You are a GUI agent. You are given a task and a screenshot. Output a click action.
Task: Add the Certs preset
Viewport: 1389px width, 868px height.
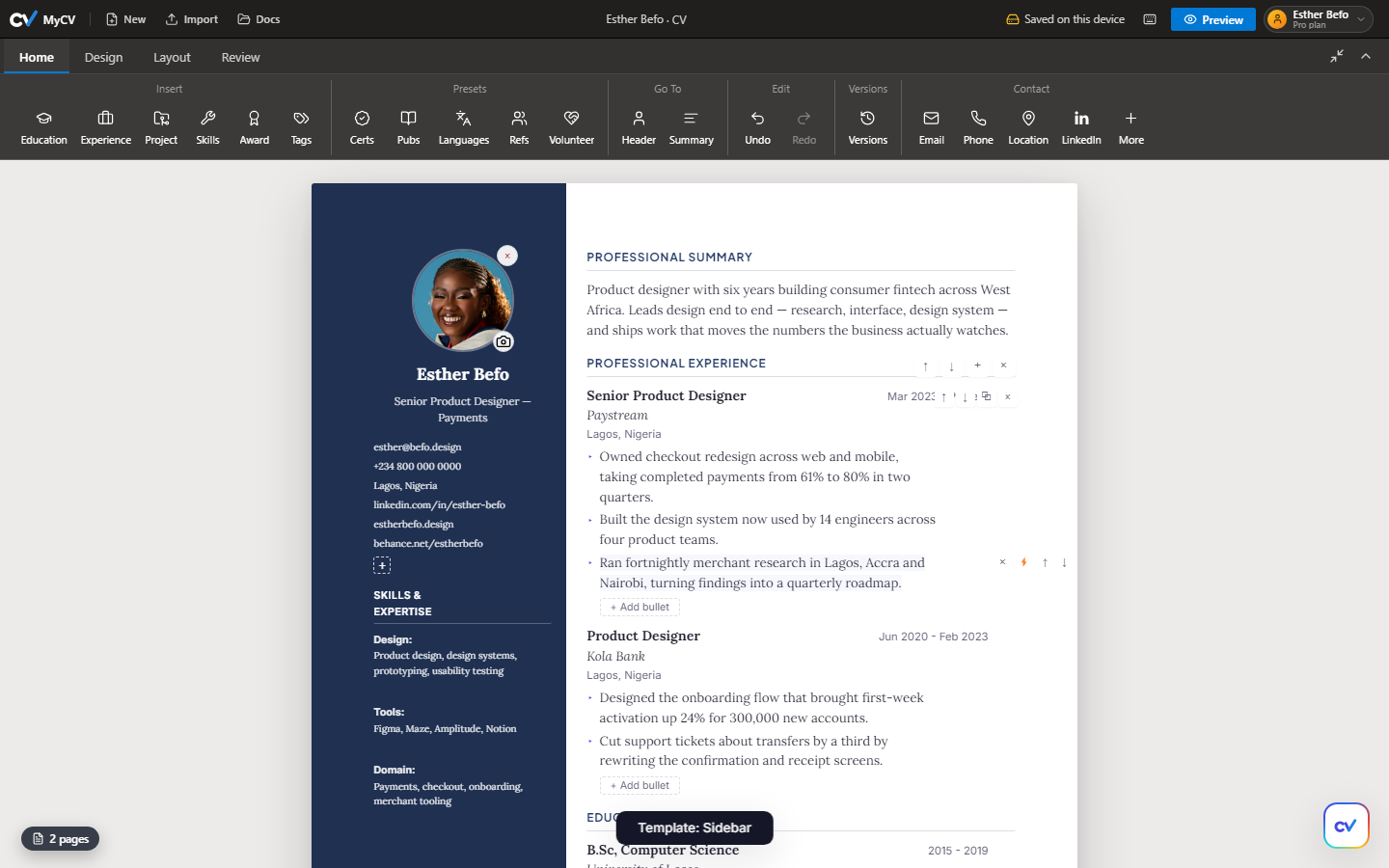[x=362, y=127]
